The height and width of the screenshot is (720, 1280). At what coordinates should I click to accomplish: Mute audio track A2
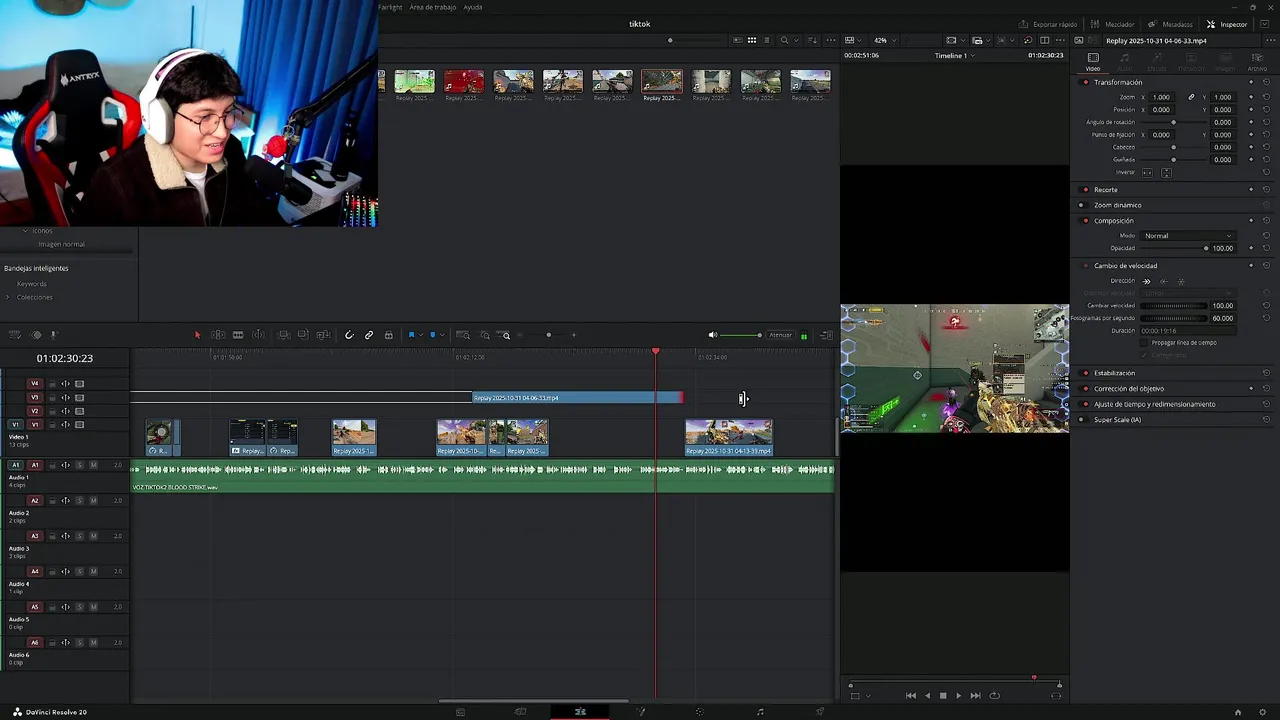[x=94, y=500]
